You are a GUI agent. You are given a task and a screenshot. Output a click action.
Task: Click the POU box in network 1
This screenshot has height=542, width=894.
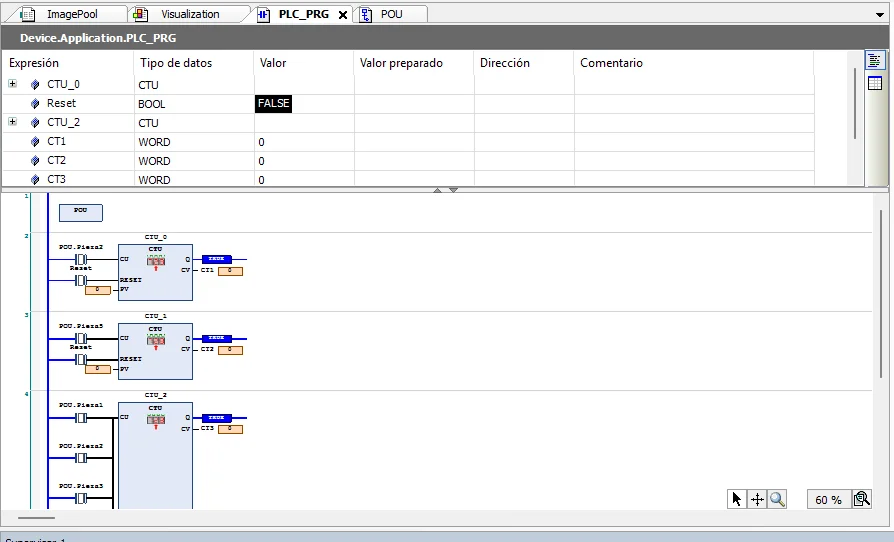click(81, 212)
